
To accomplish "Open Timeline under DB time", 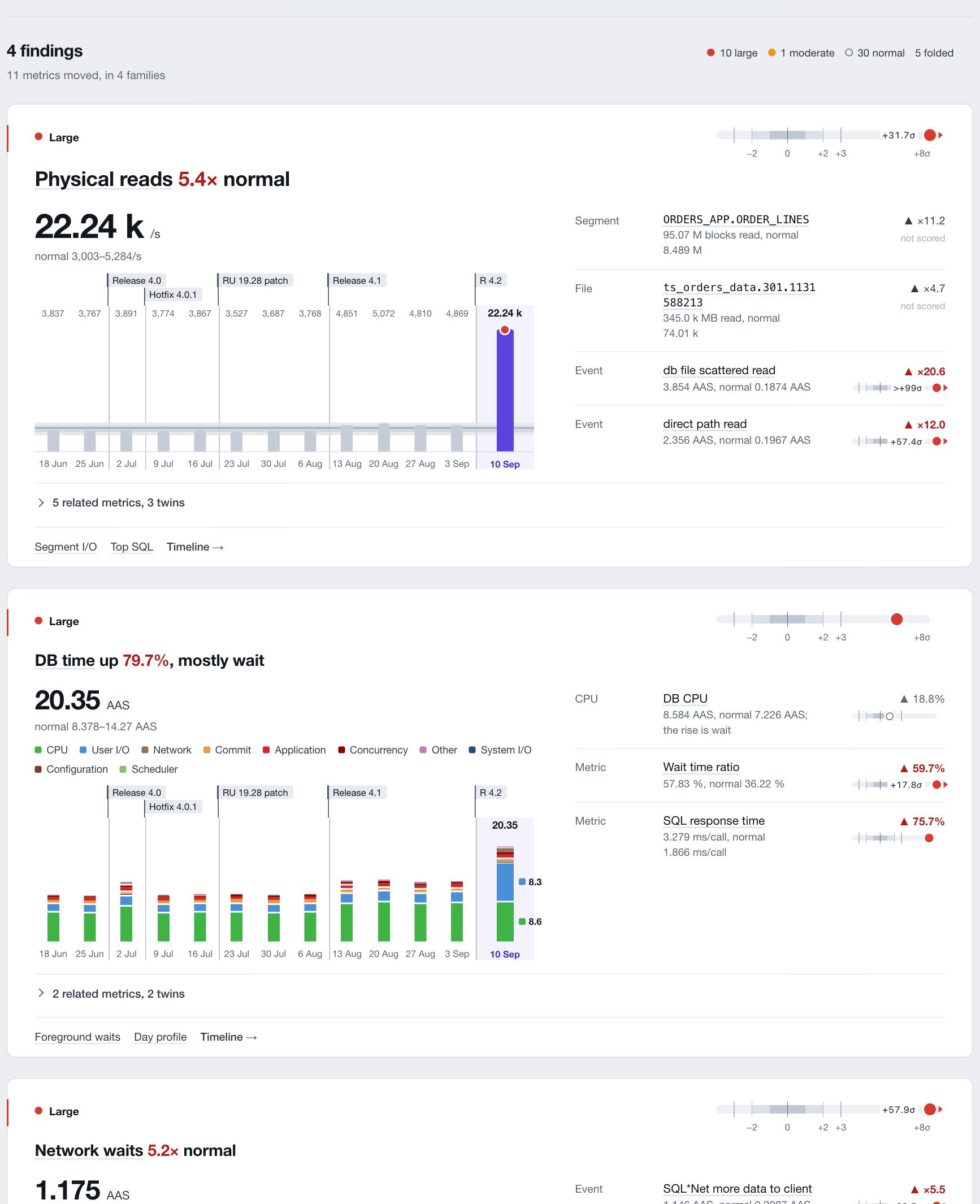I will click(x=228, y=1037).
